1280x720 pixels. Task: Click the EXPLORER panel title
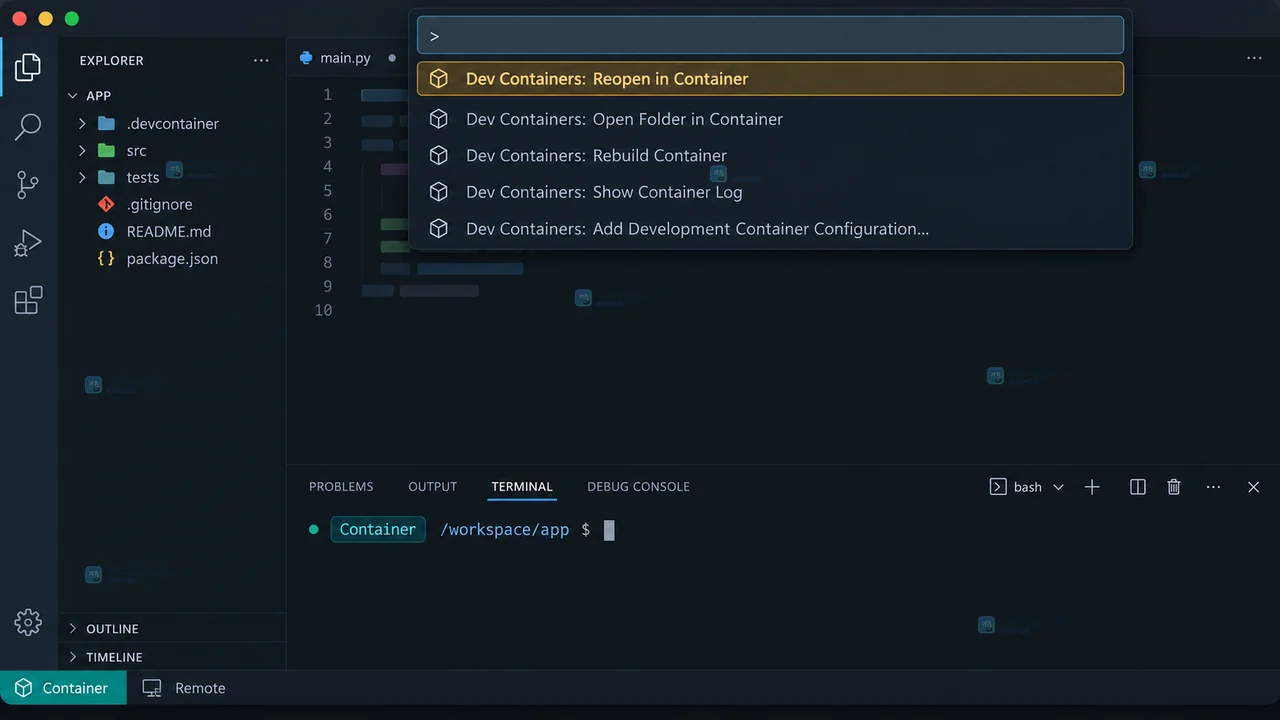click(112, 60)
